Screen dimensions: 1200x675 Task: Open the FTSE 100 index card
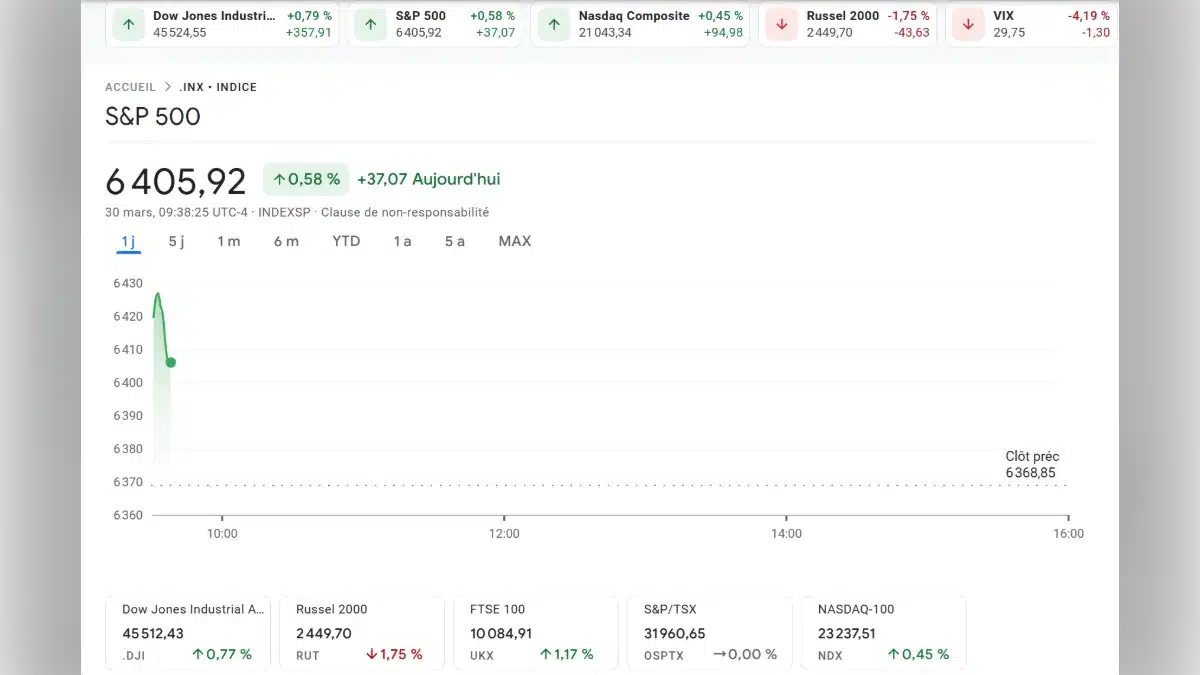531,632
